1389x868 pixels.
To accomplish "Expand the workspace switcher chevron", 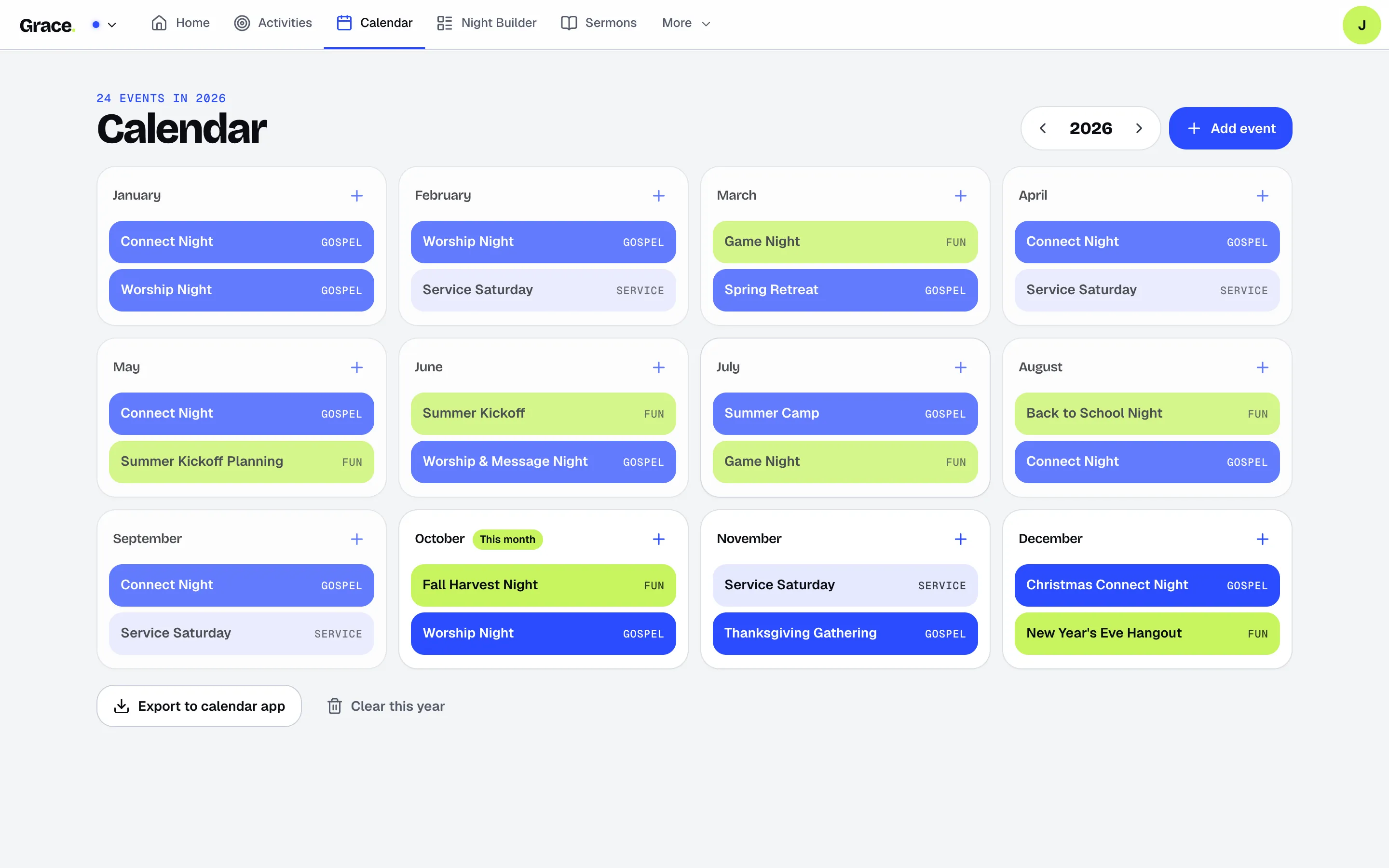I will pyautogui.click(x=112, y=25).
